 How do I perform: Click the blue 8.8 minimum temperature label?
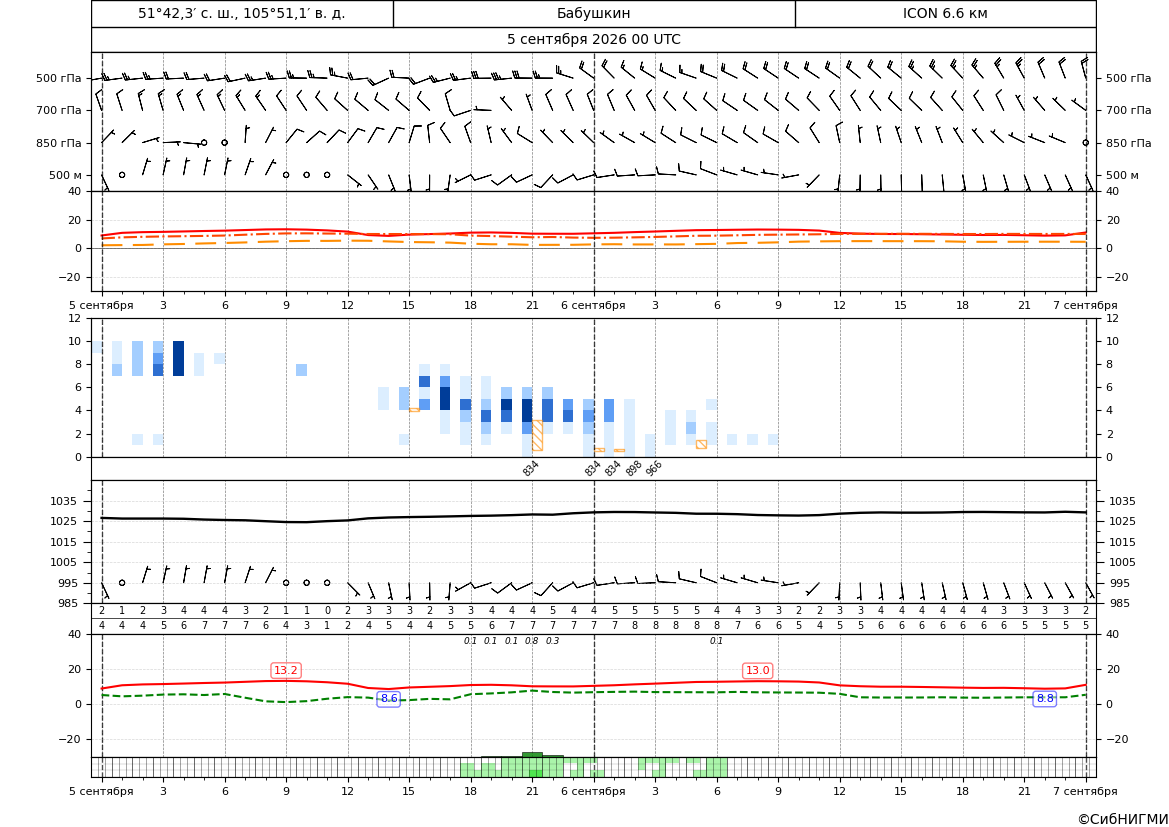point(1045,699)
